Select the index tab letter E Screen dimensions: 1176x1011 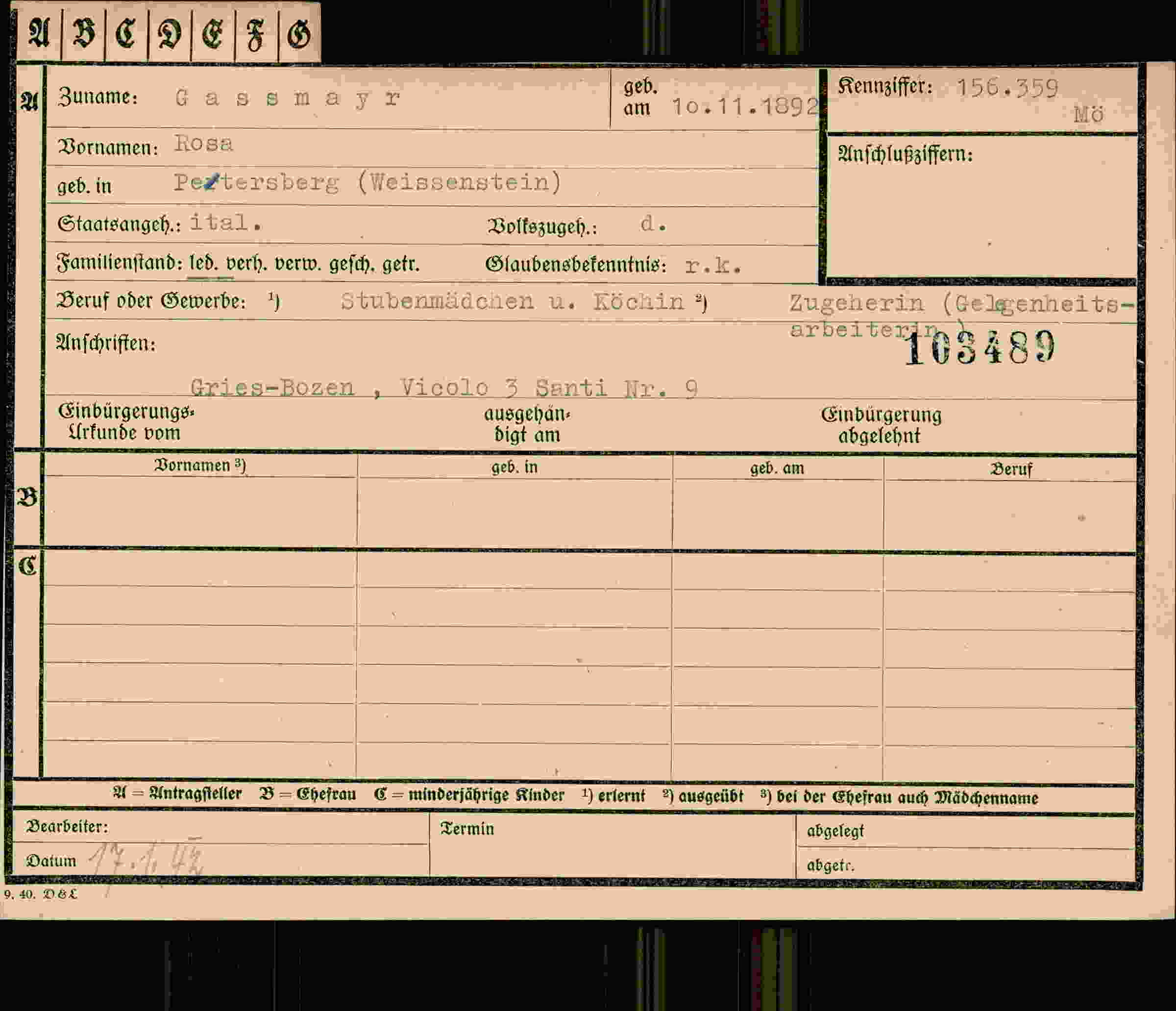pos(213,33)
